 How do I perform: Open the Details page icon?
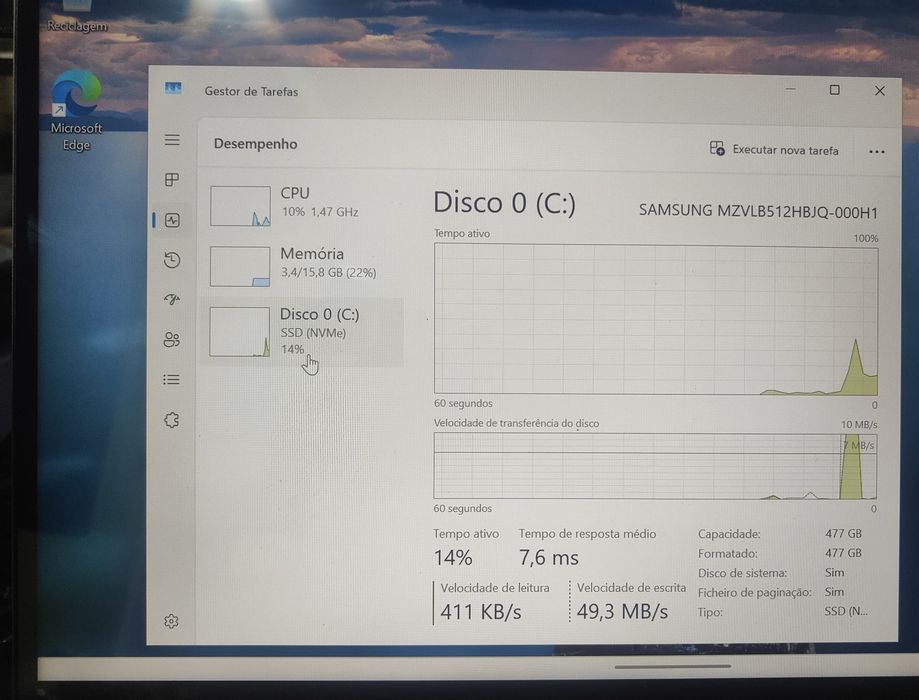click(x=171, y=380)
